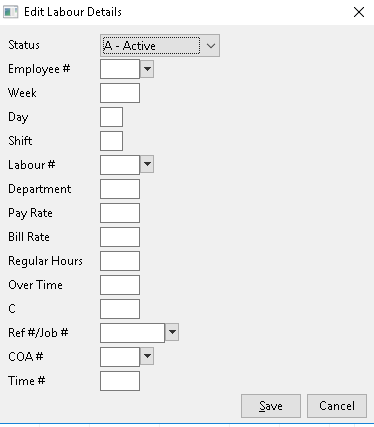Click the Cancel button

click(x=337, y=406)
